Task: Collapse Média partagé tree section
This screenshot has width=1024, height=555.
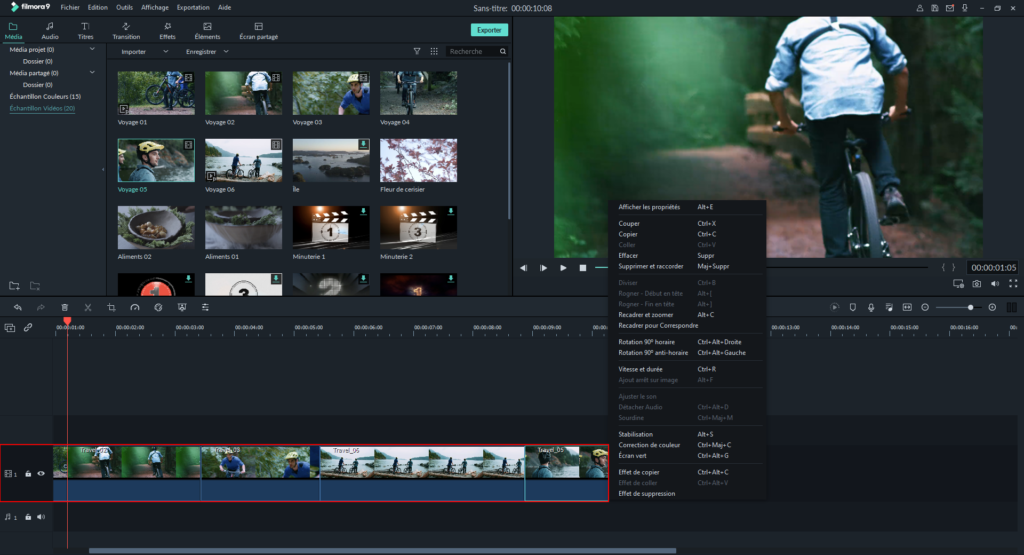Action: (x=92, y=73)
